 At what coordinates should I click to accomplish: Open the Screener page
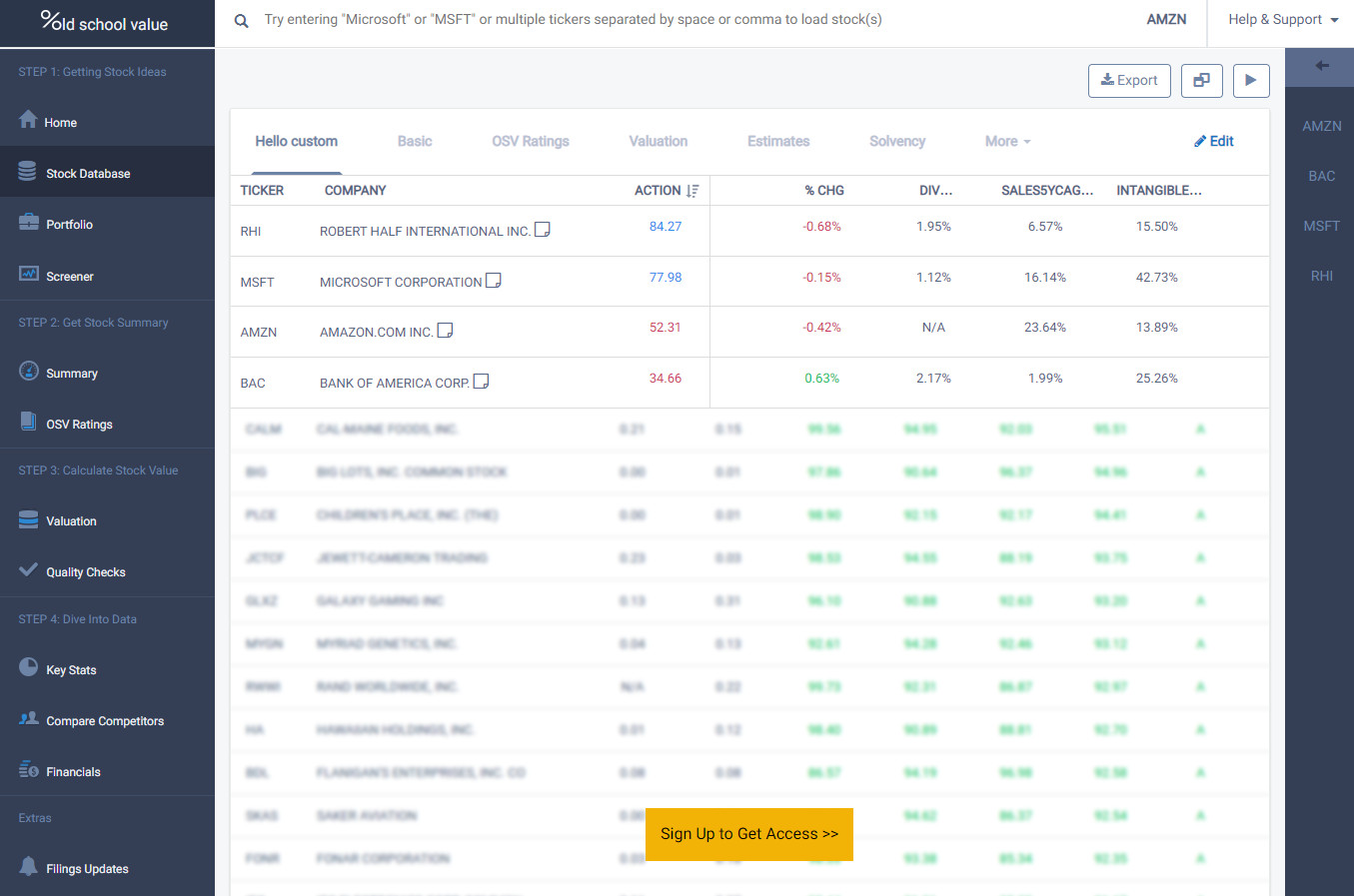click(107, 276)
